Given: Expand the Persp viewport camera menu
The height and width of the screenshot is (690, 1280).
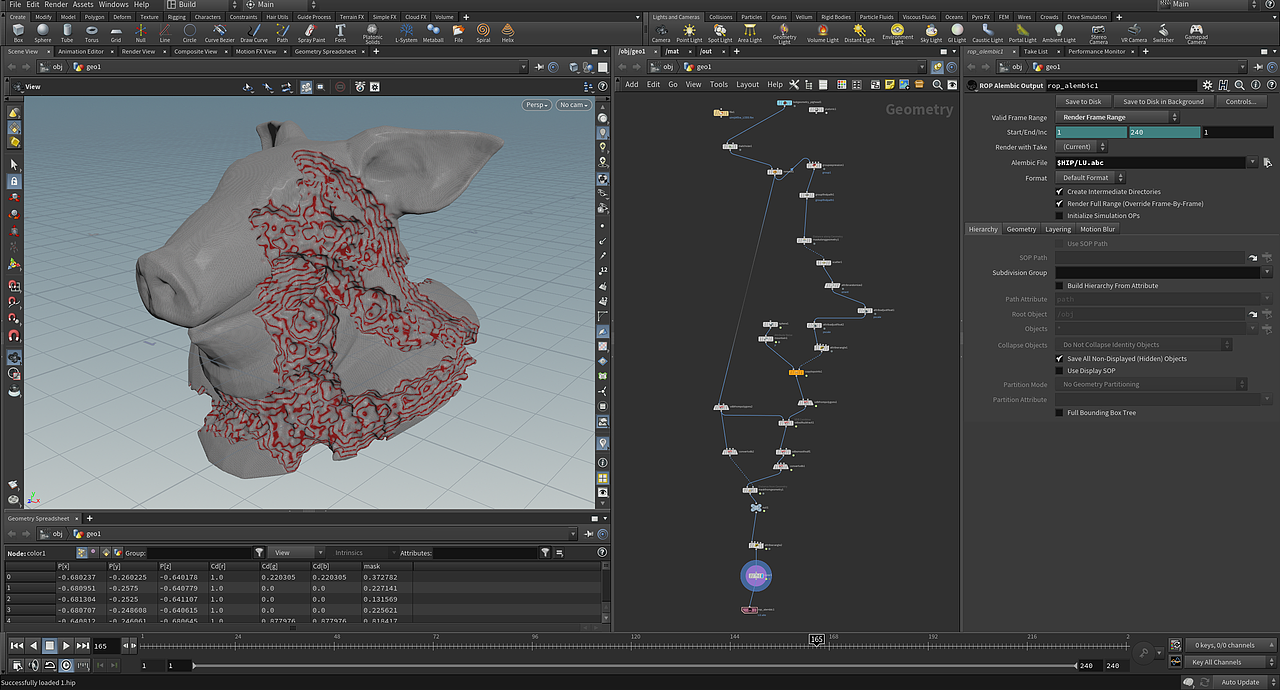Looking at the screenshot, I should pos(536,105).
